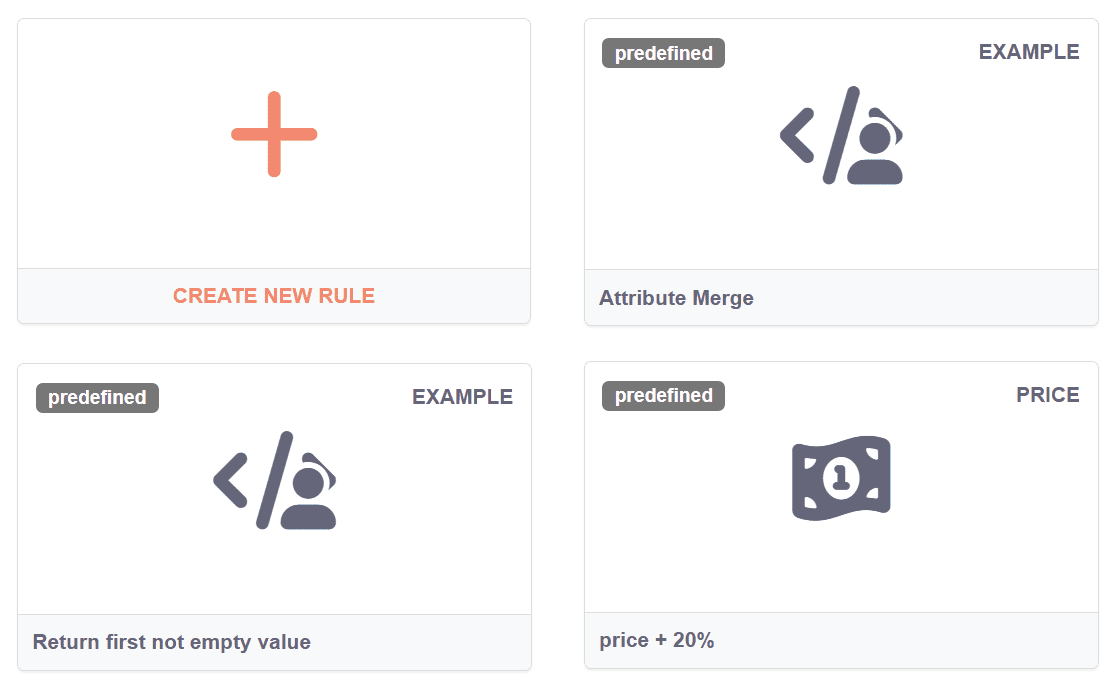This screenshot has width=1120, height=685.
Task: Click the PRICE category tag
Action: pos(1048,395)
